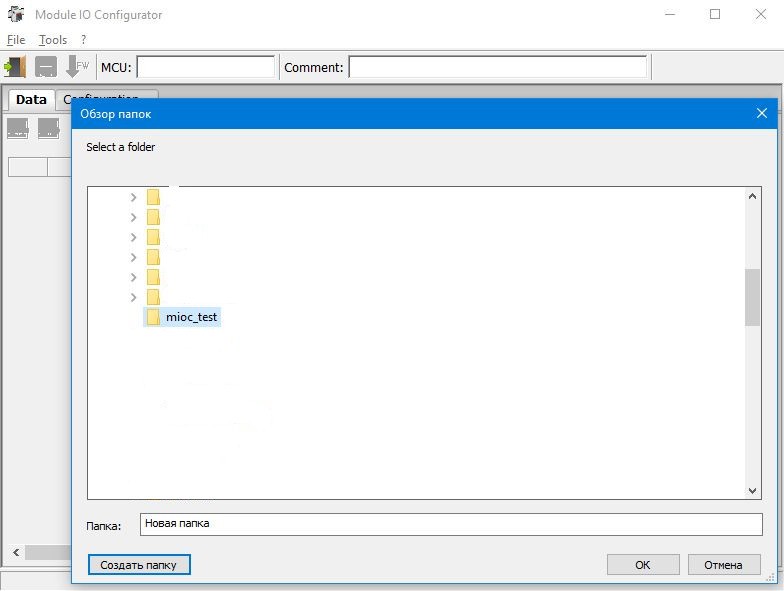Click the Папка name input field

coord(451,524)
